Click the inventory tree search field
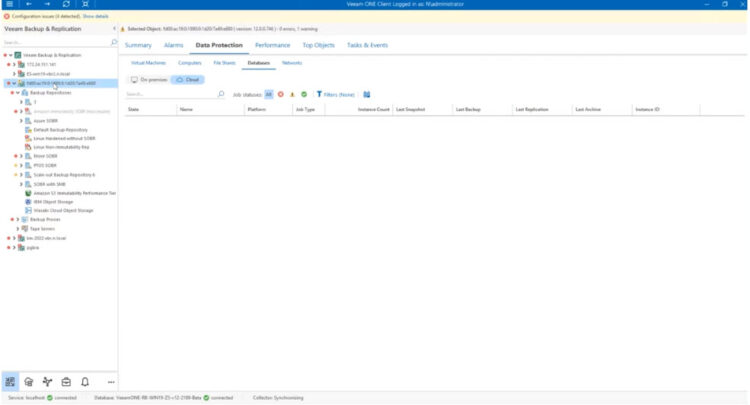Viewport: 750px width, 405px height. point(56,43)
